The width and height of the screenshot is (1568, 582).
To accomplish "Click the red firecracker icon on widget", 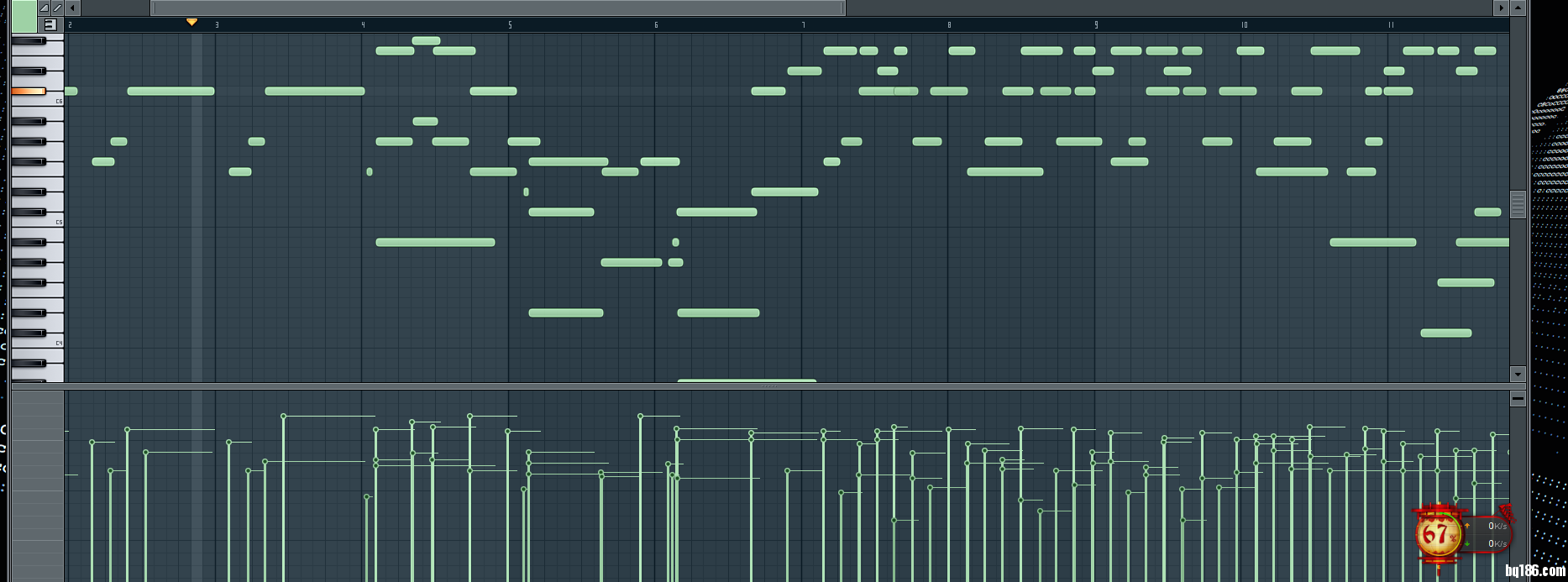I will click(x=1505, y=512).
